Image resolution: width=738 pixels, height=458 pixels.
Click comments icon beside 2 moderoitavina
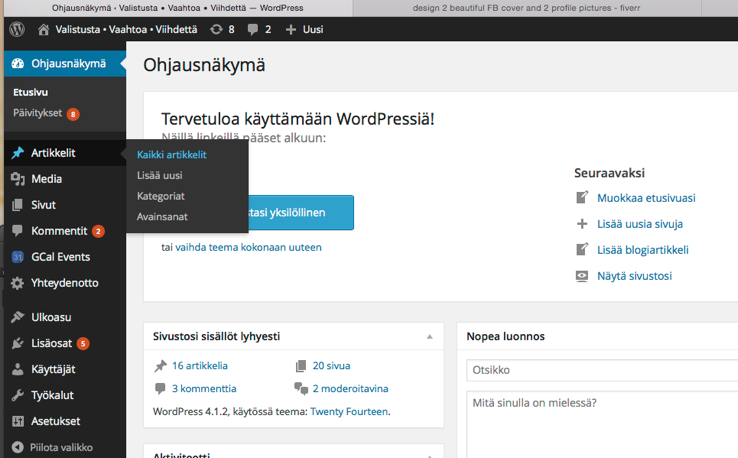pos(301,388)
